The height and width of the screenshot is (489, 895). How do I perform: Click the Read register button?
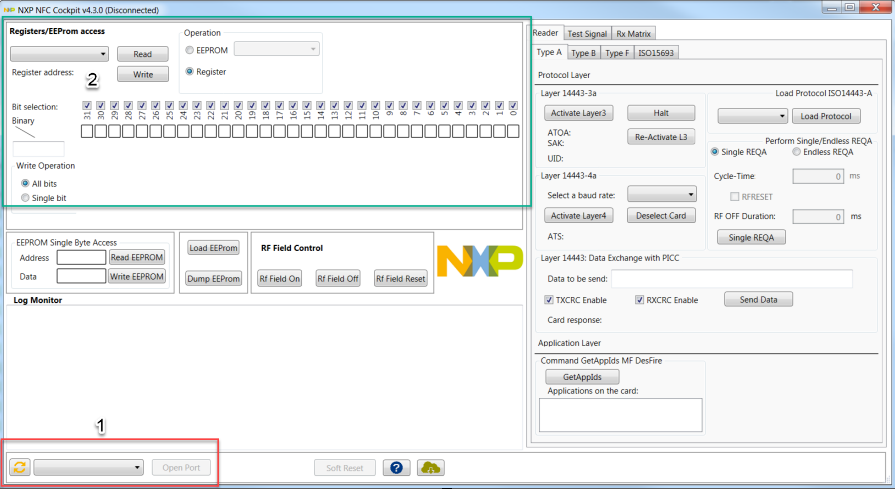[x=143, y=54]
